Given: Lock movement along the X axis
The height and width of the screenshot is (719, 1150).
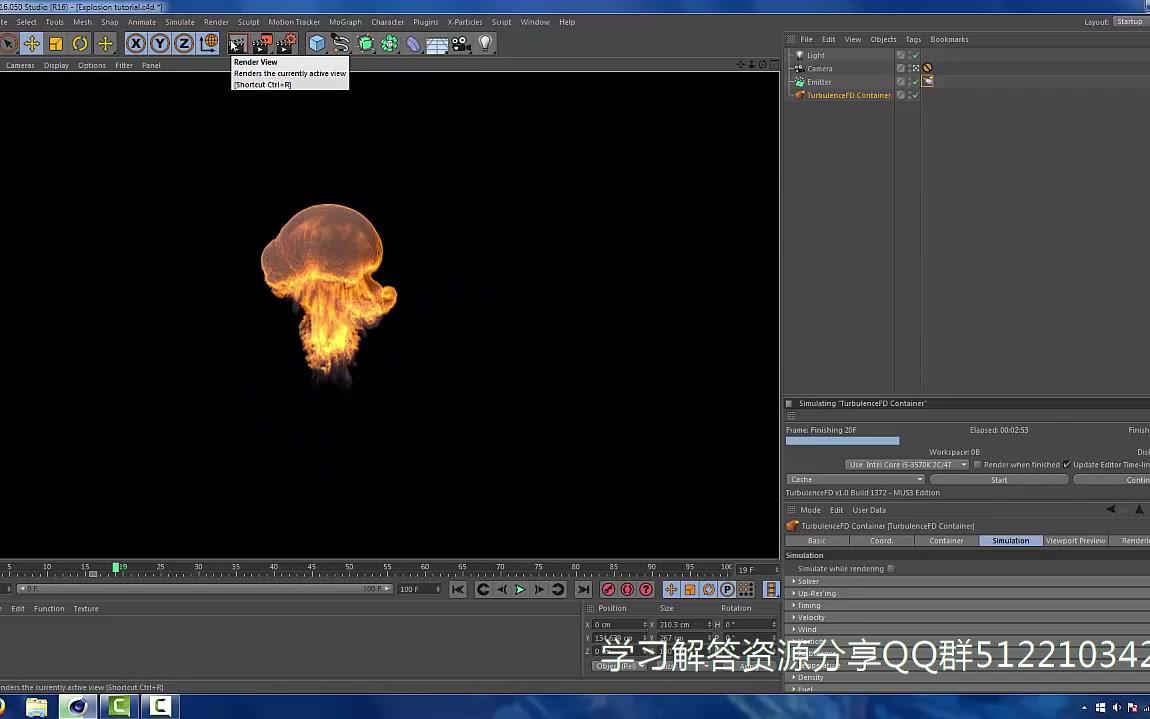Looking at the screenshot, I should point(135,43).
